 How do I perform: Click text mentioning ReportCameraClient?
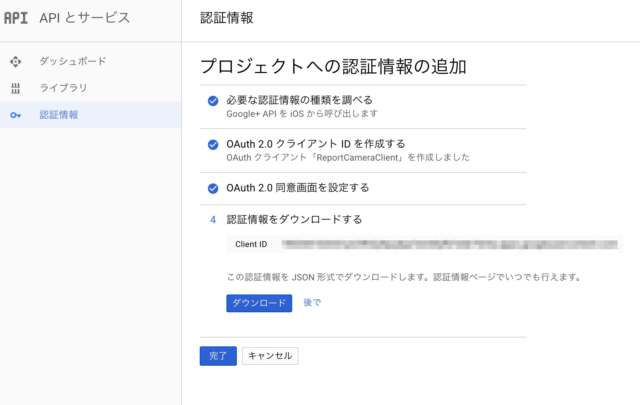click(348, 158)
